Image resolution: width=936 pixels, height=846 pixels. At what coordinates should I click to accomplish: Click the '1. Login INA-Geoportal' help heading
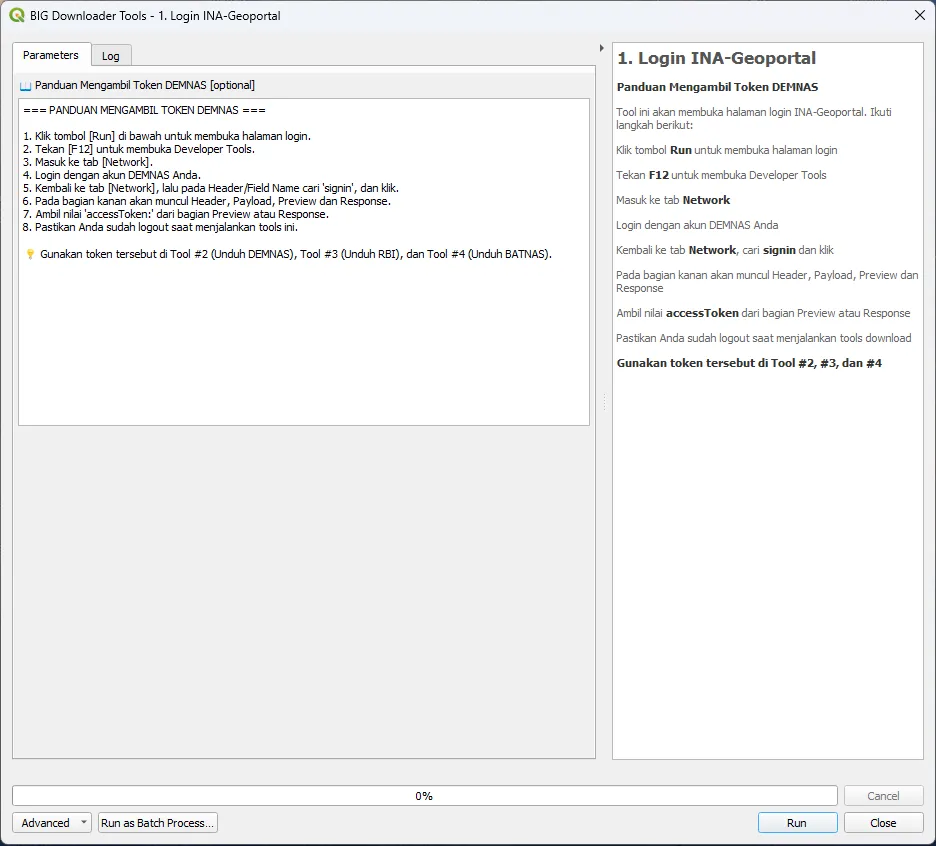click(716, 59)
